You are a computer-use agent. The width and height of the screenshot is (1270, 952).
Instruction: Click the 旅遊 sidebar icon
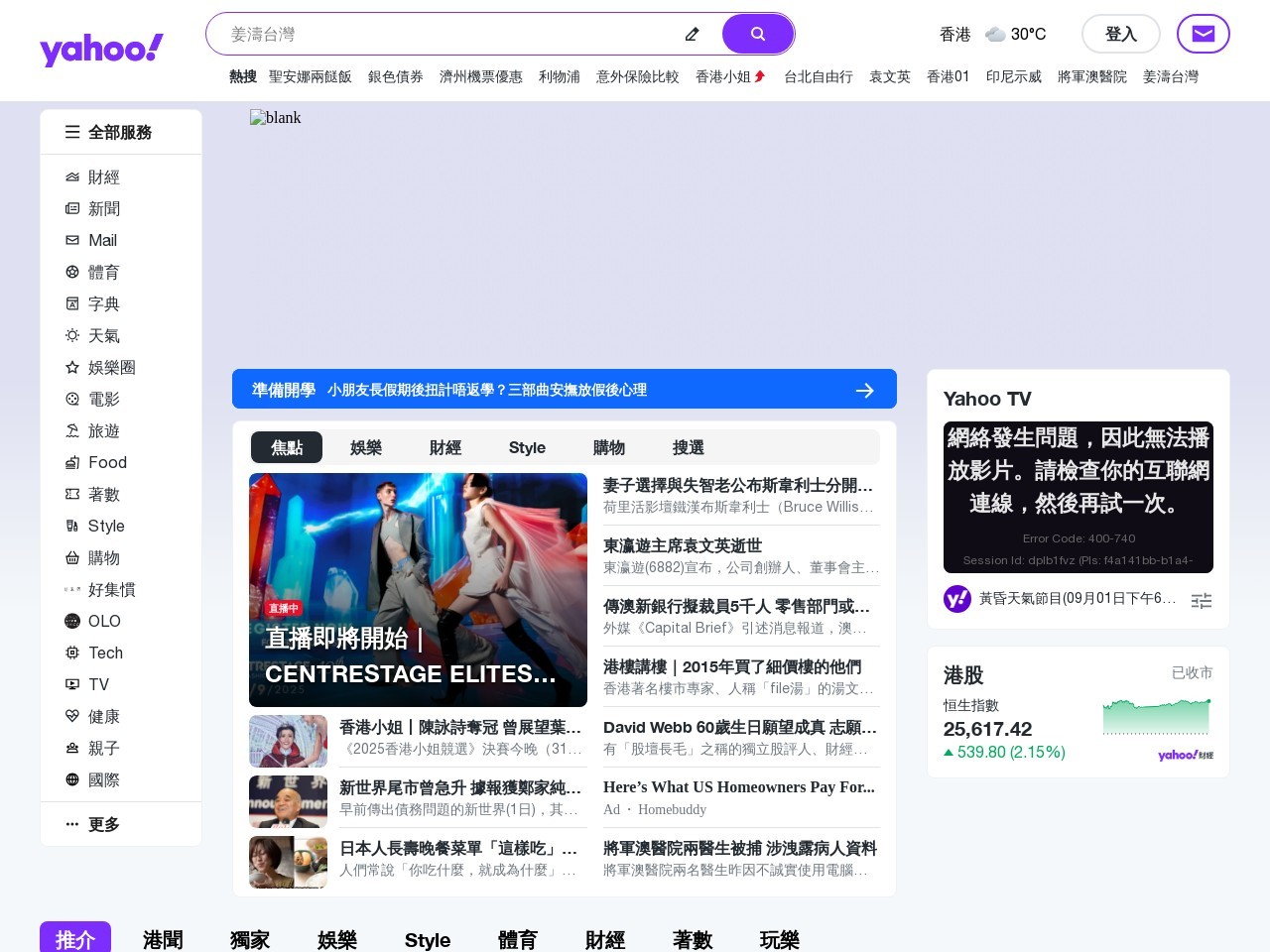[72, 431]
